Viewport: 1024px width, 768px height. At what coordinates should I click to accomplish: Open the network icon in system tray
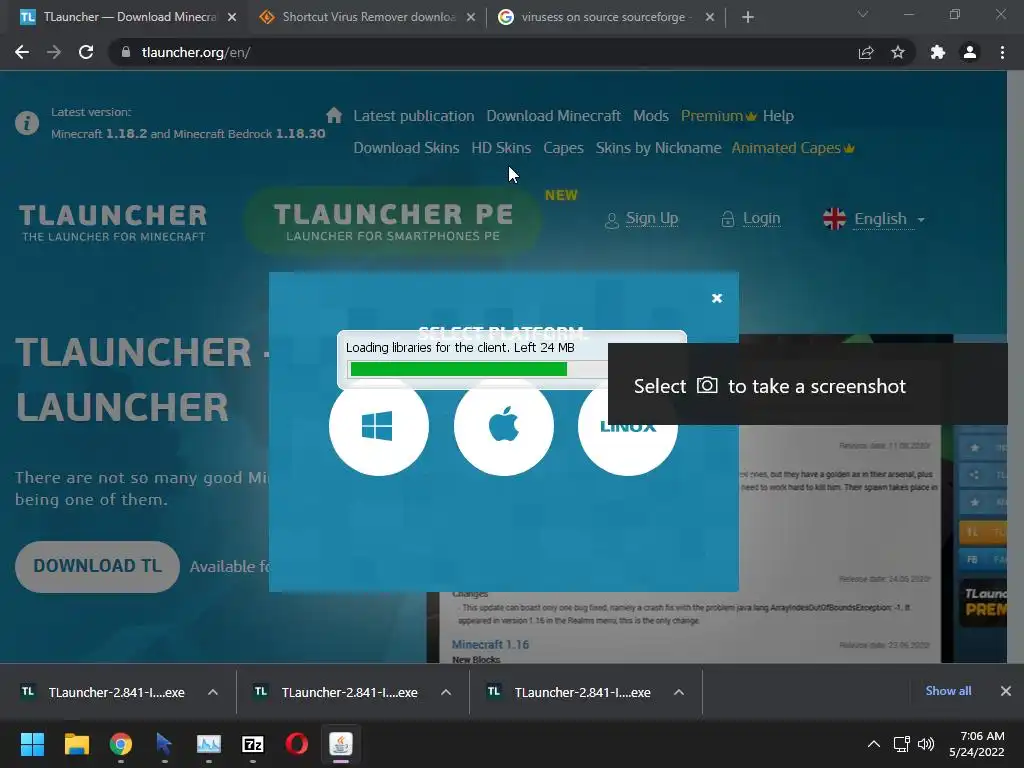902,744
